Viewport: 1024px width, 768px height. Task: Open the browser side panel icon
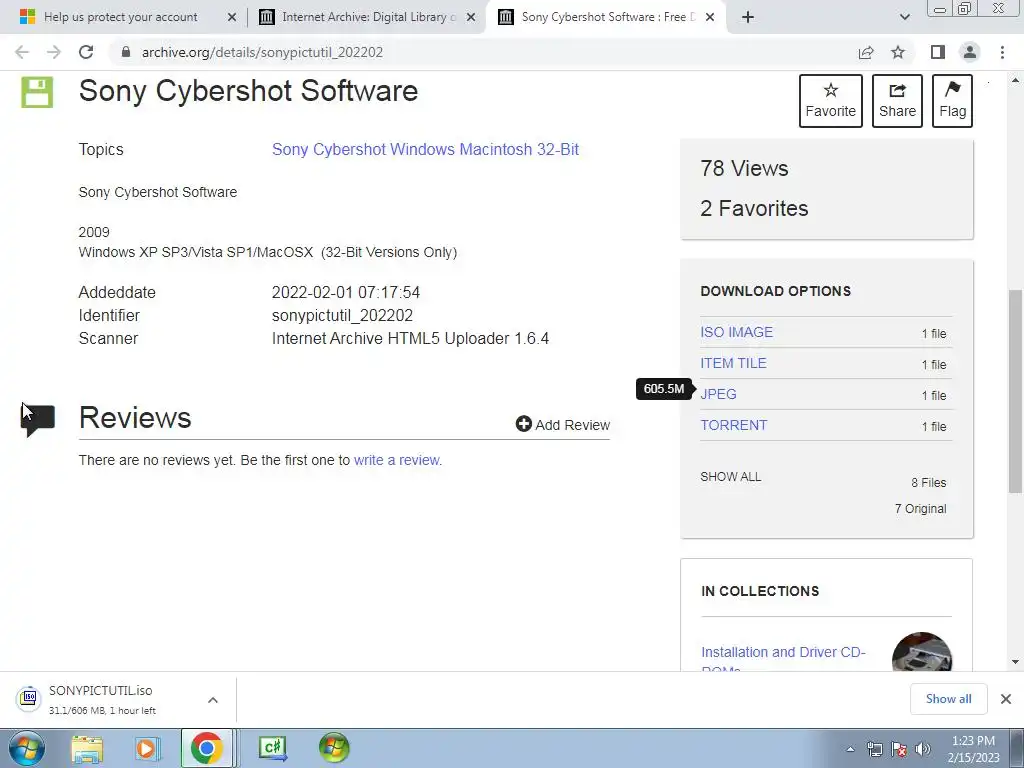(938, 52)
